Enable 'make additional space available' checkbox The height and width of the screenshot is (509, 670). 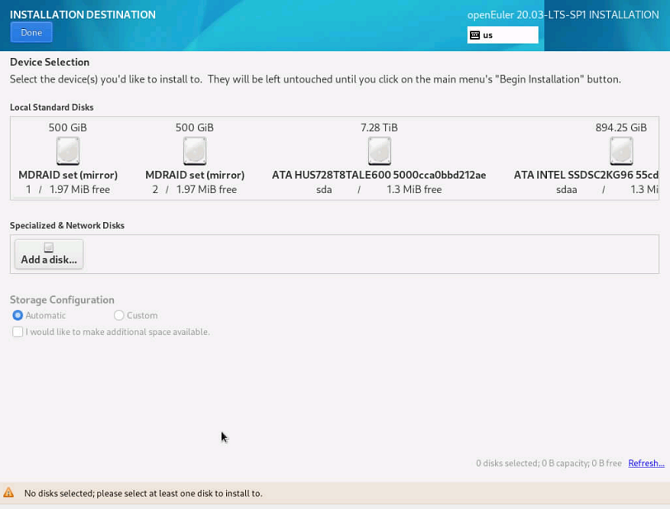pyautogui.click(x=18, y=332)
